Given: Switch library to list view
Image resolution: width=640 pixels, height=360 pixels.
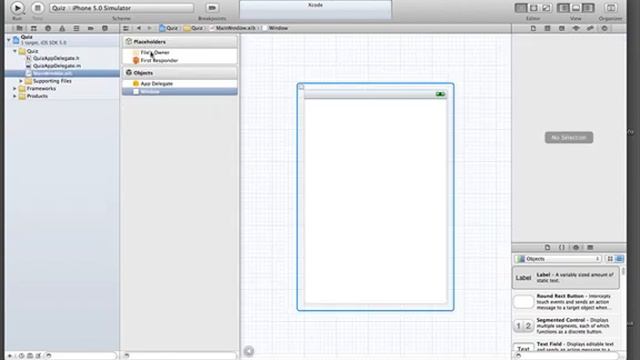Looking at the screenshot, I should pos(619,259).
